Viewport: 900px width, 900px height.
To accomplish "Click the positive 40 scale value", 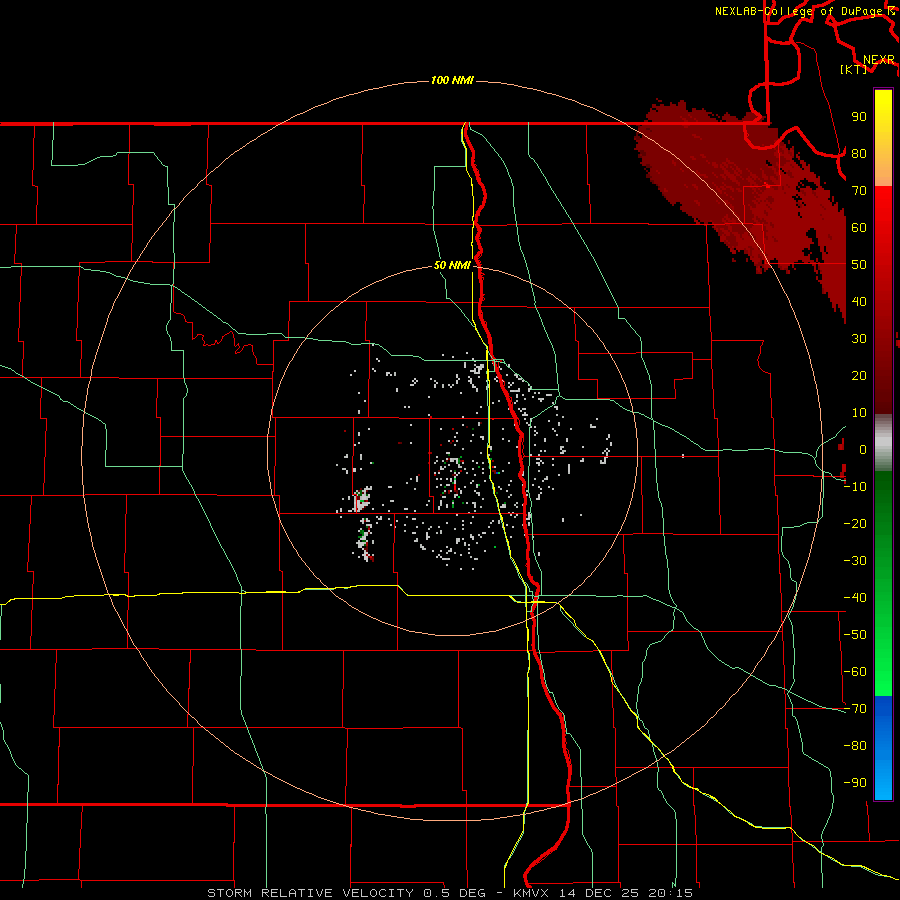I will (x=859, y=302).
